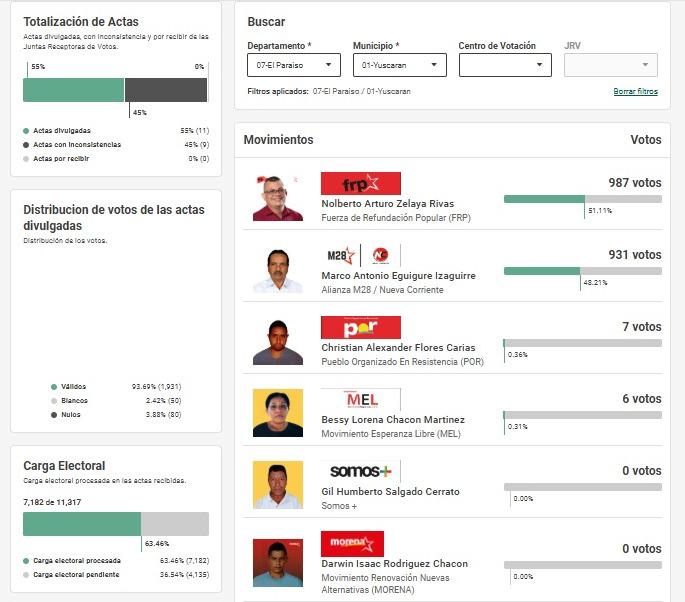The width and height of the screenshot is (685, 602).
Task: Select Nolberto Arturo Zelaya Rivas photo
Action: [278, 198]
